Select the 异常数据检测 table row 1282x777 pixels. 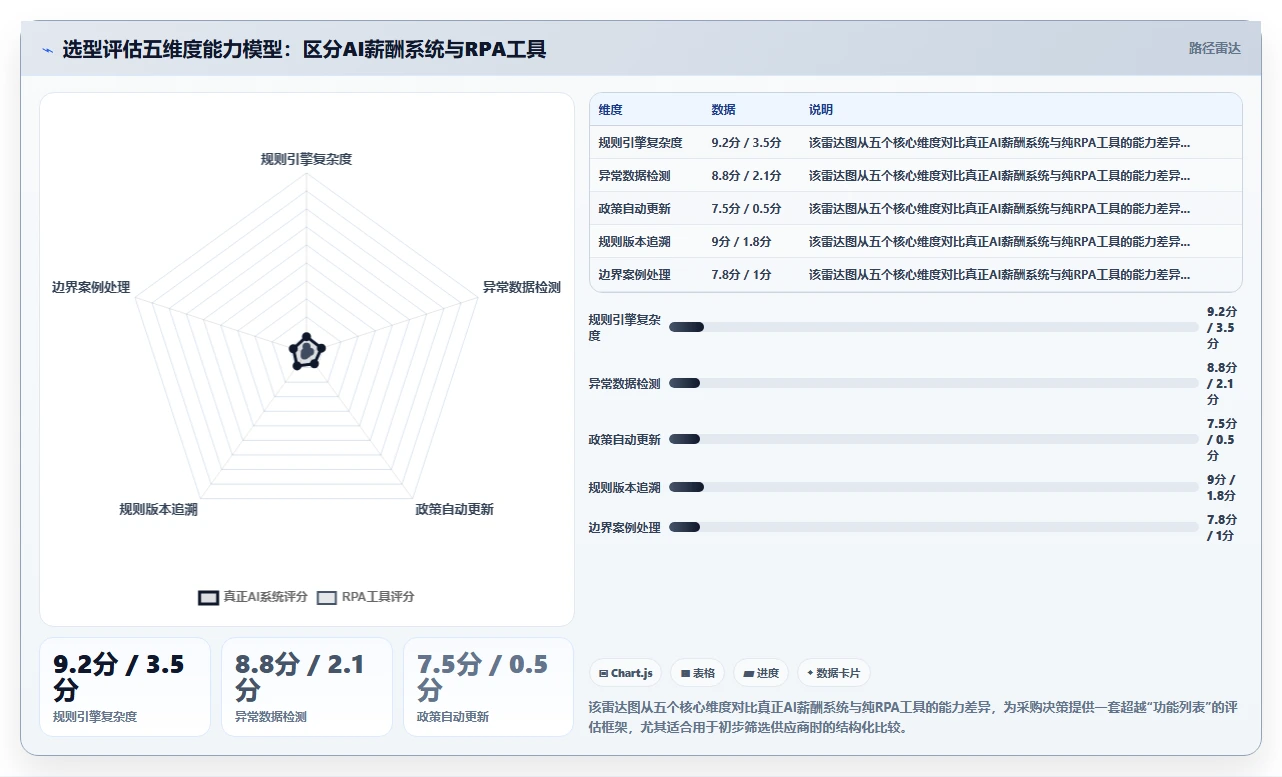click(915, 176)
